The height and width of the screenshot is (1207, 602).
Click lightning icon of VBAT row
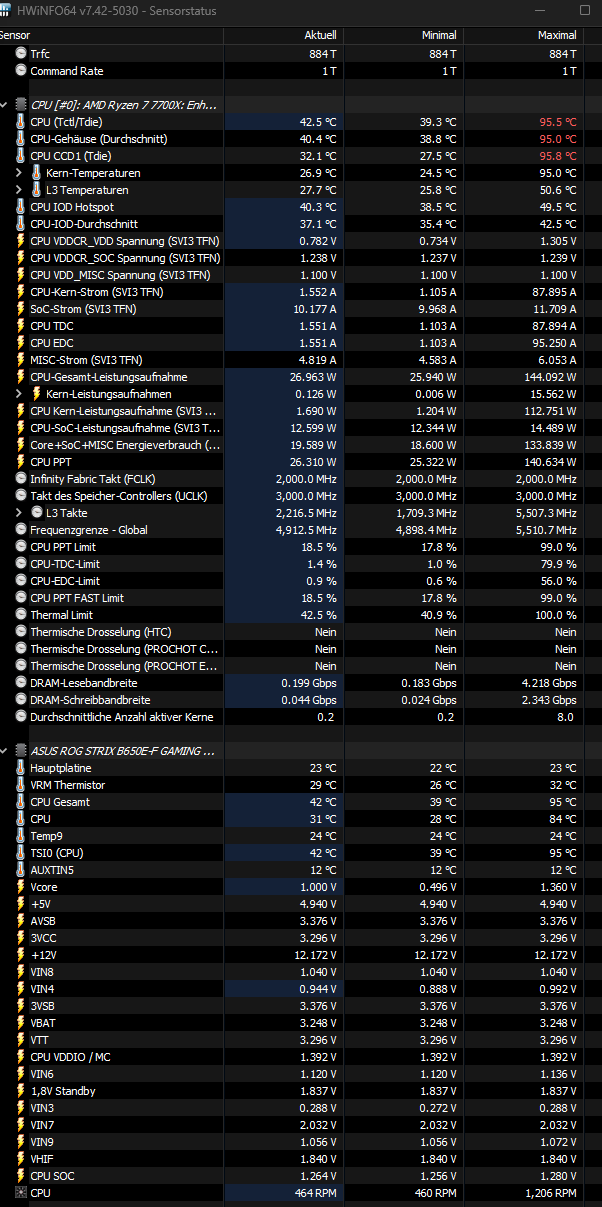click(21, 1023)
